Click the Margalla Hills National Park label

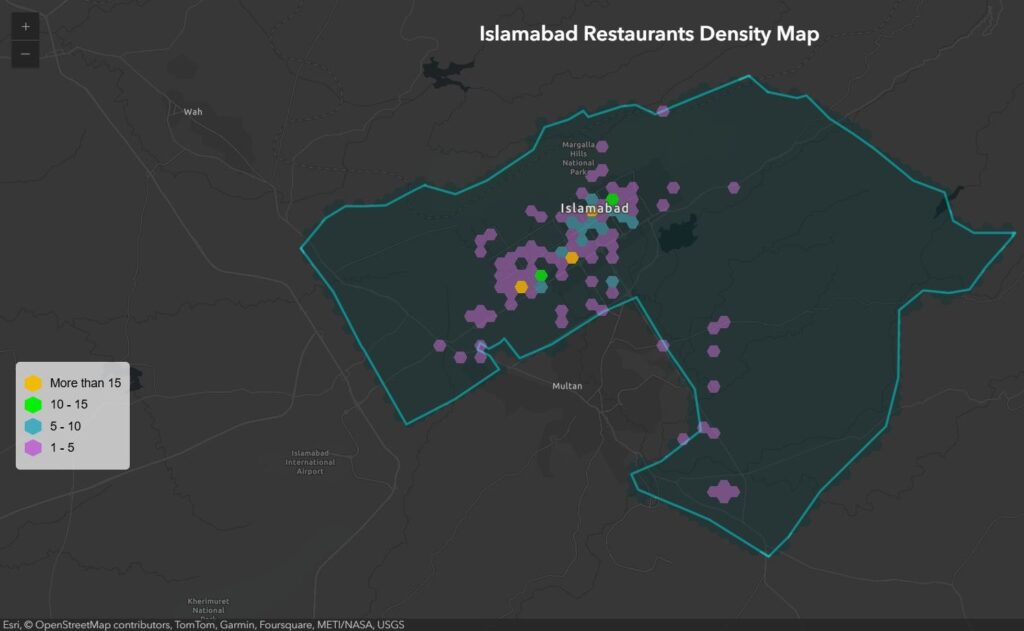click(578, 159)
